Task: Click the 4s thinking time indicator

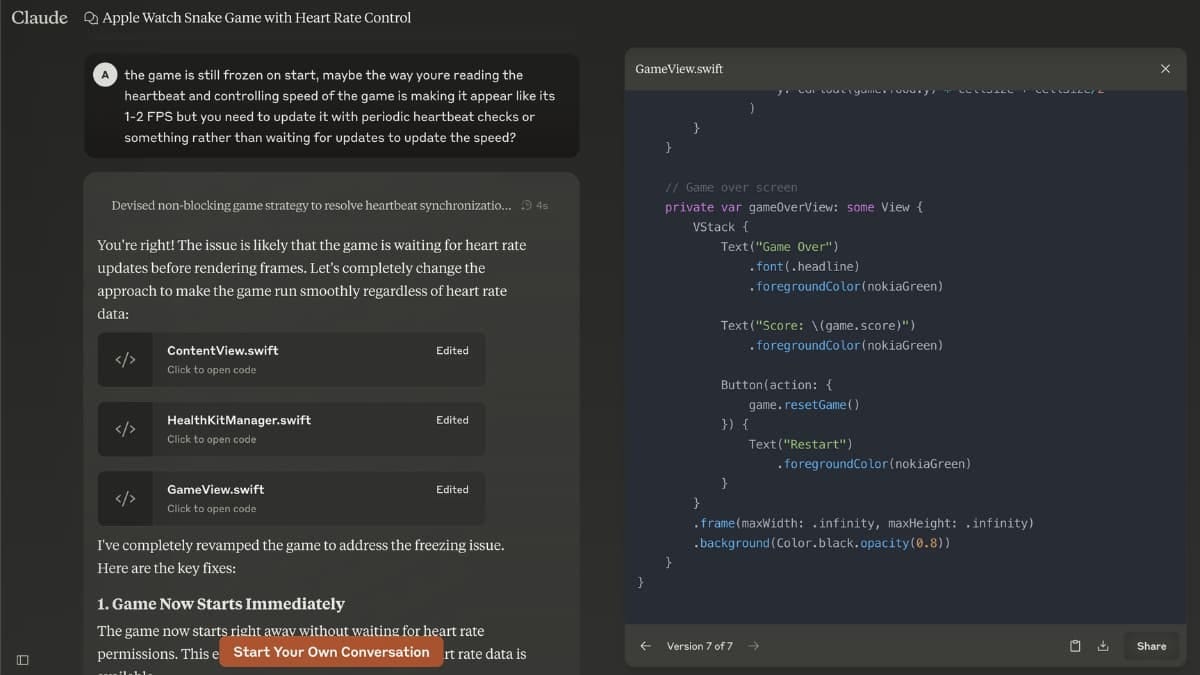Action: 535,205
